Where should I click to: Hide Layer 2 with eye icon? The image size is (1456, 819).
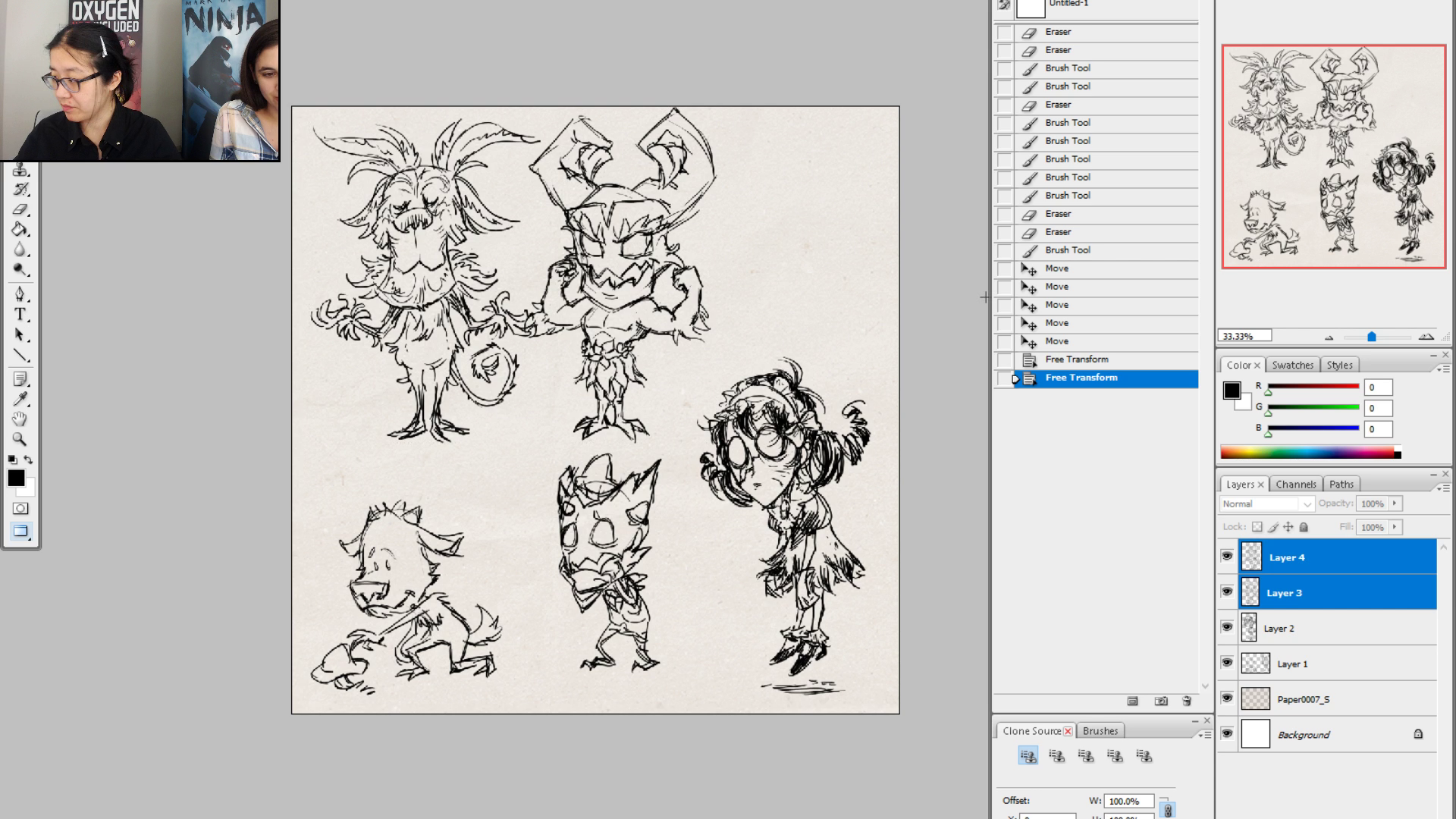[1227, 627]
